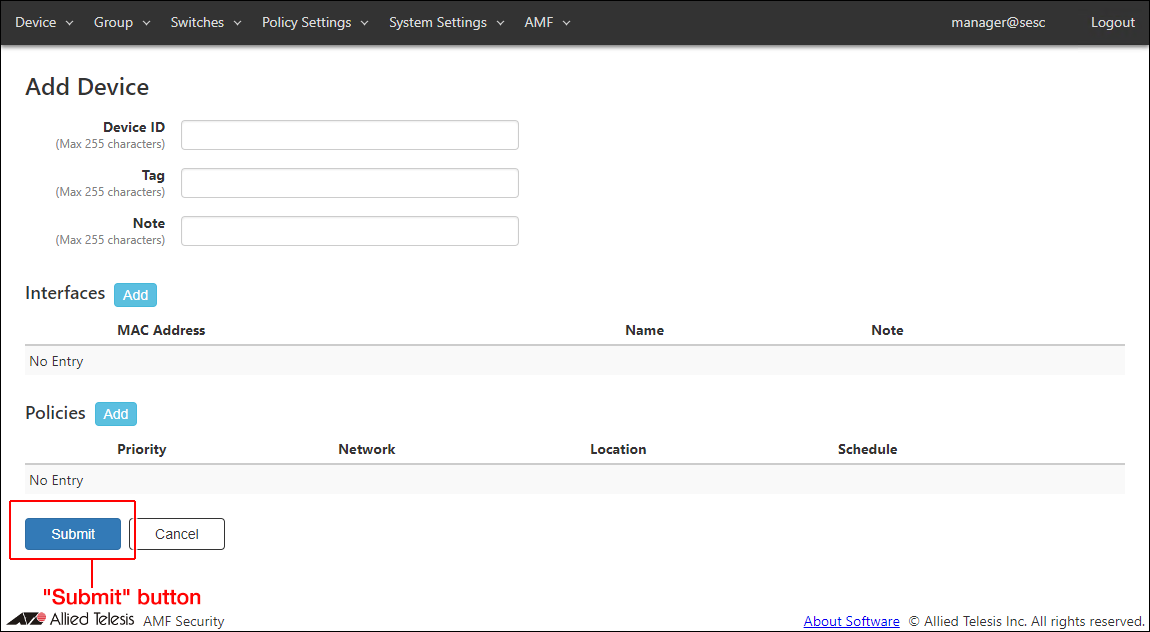Open the Policy Settings menu
Image resolution: width=1150 pixels, height=632 pixels.
[315, 22]
